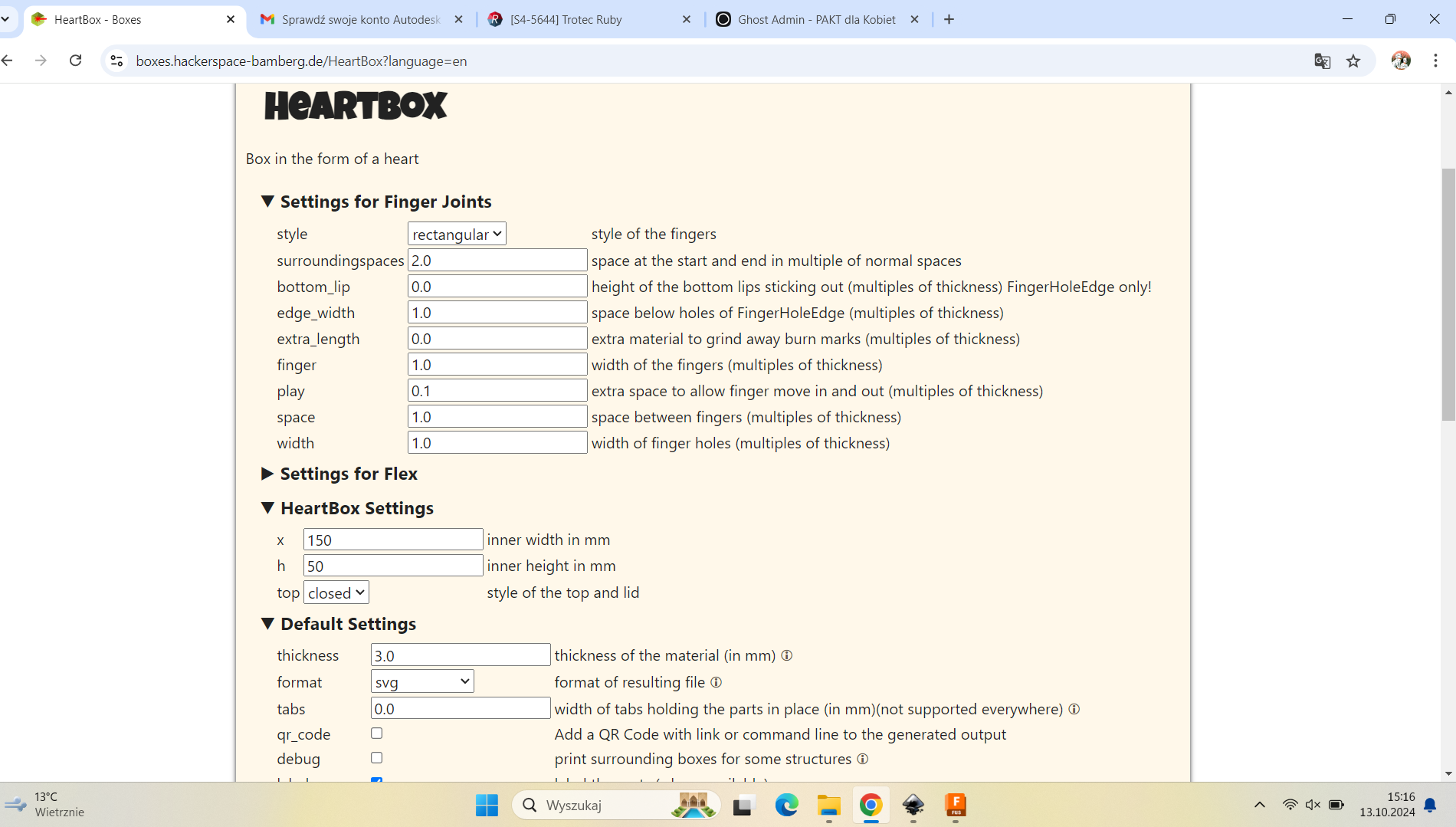Open Fusion app from taskbar
This screenshot has width=1456, height=827.
955,805
